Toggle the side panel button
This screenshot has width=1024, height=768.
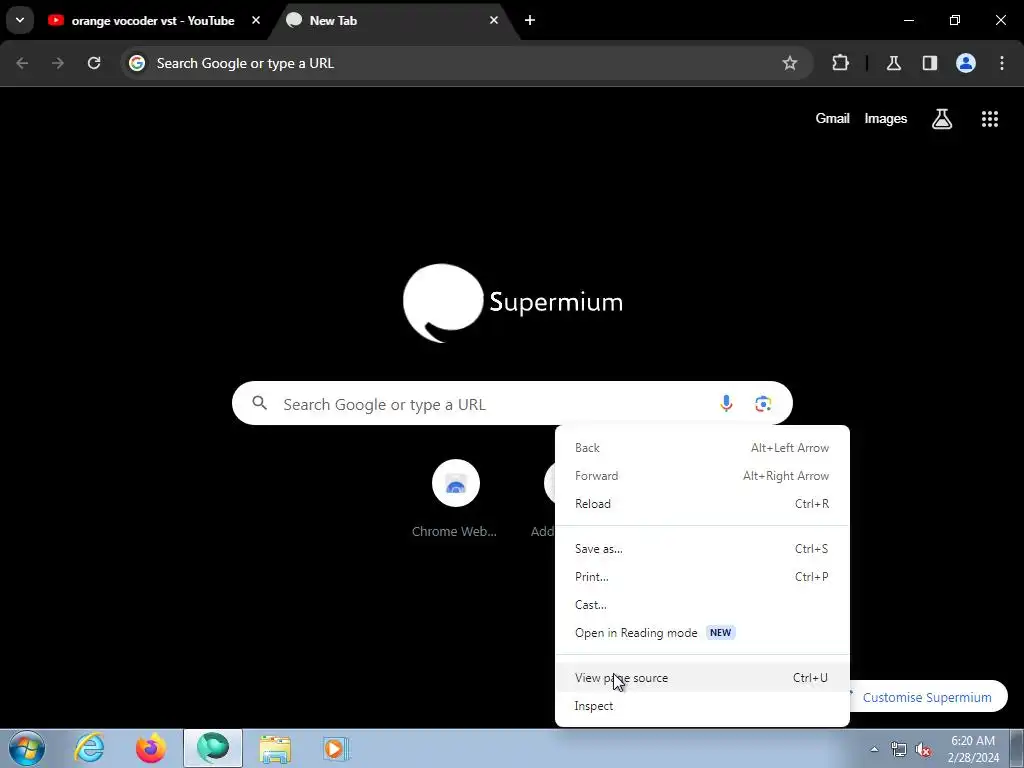[x=929, y=63]
